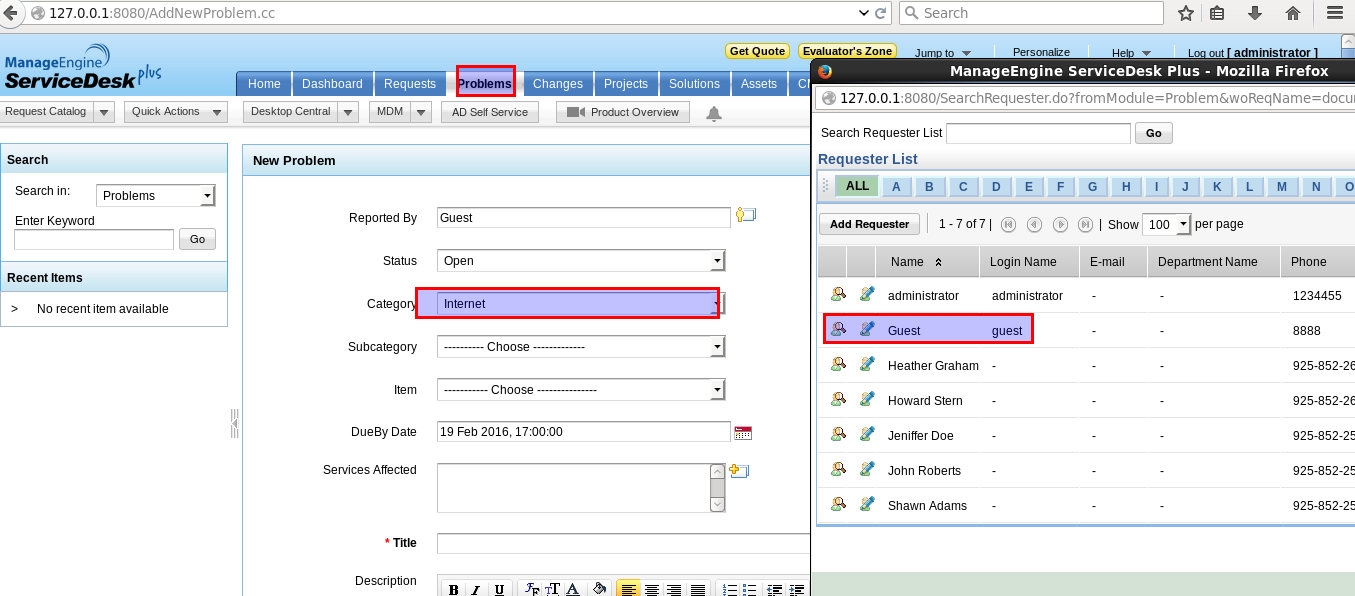Open Firefox home page icon
This screenshot has width=1355, height=596.
click(x=1293, y=13)
